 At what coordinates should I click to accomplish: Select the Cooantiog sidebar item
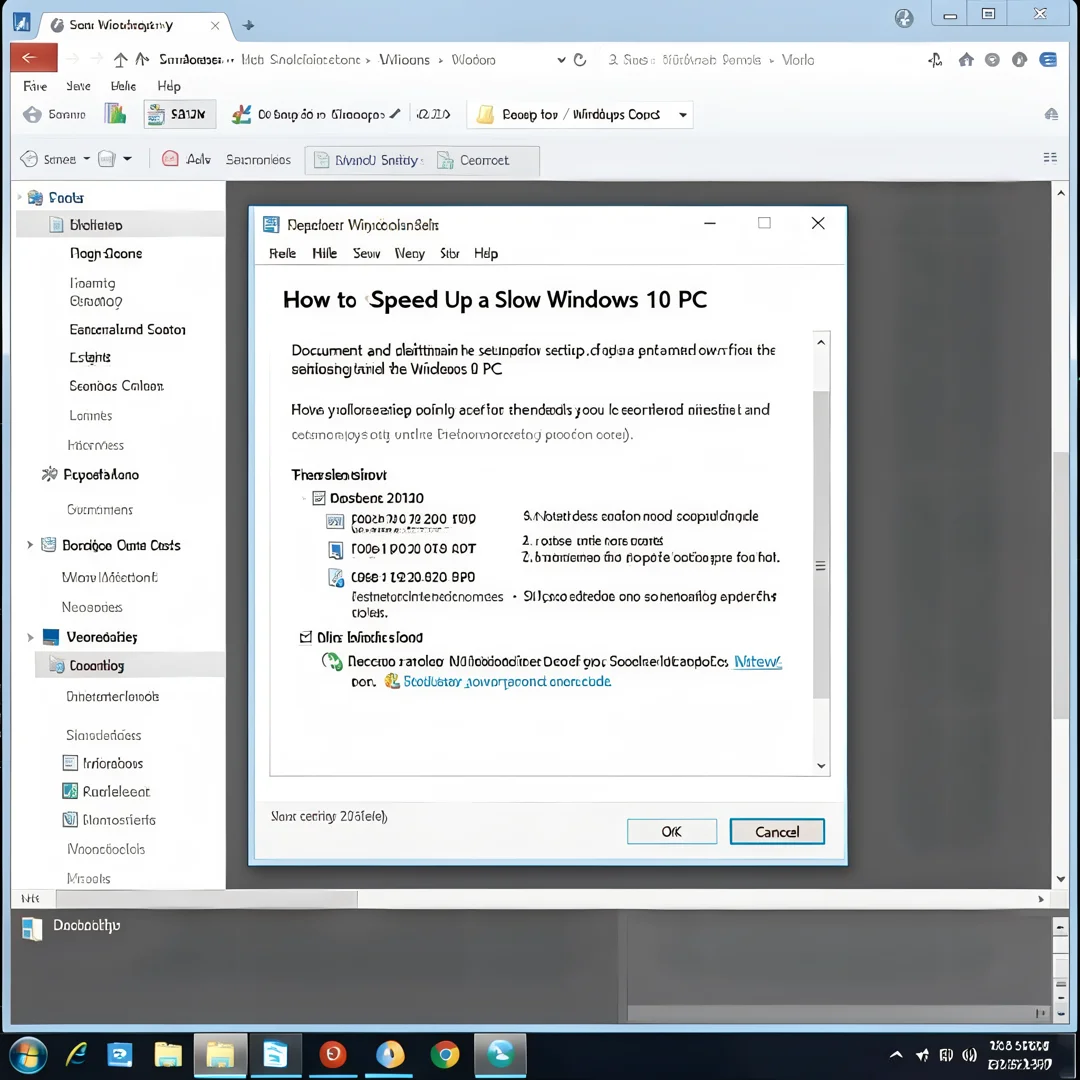pos(129,665)
